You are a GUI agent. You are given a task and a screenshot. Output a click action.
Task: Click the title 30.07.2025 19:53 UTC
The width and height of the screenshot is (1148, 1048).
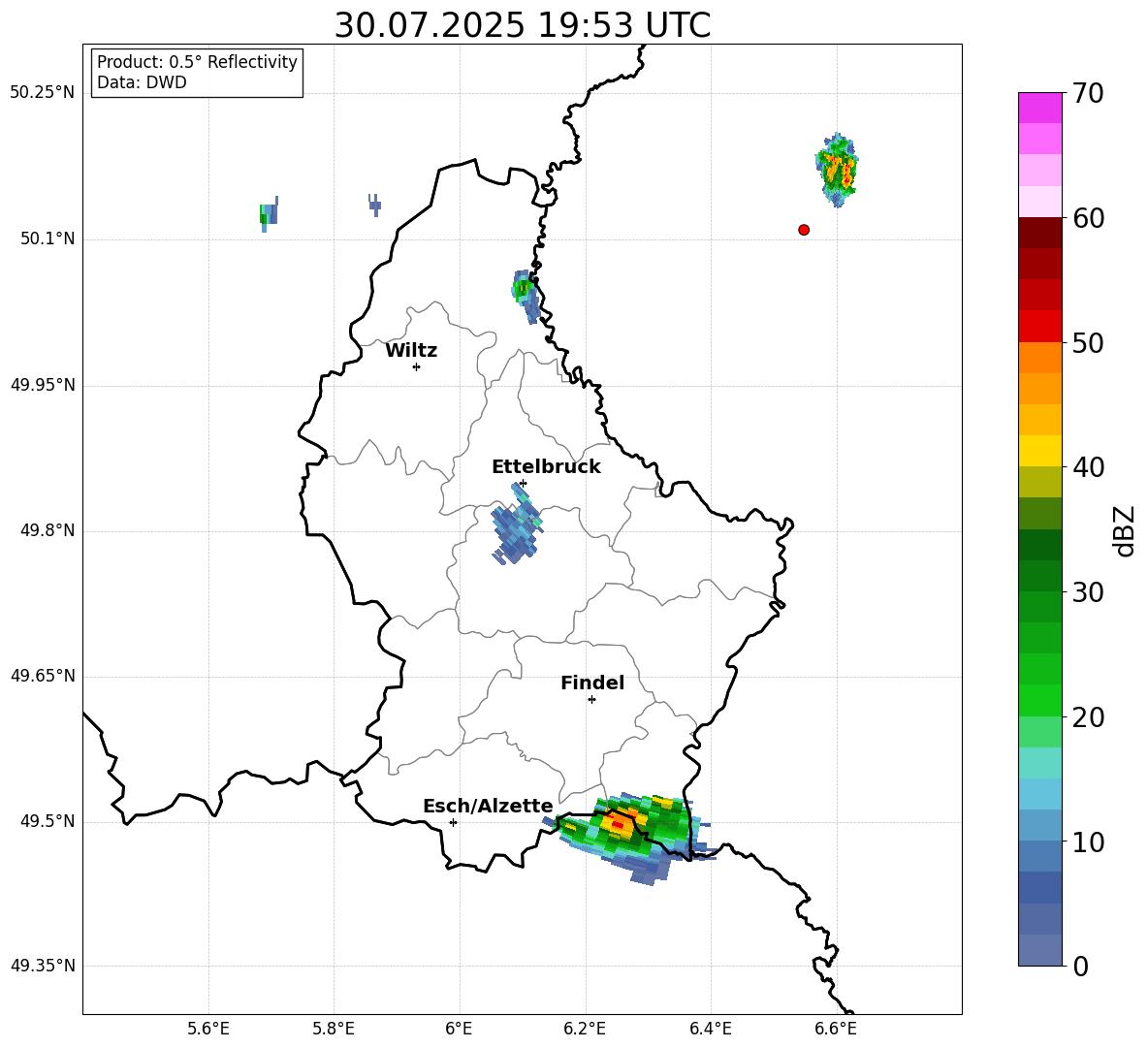point(523,25)
